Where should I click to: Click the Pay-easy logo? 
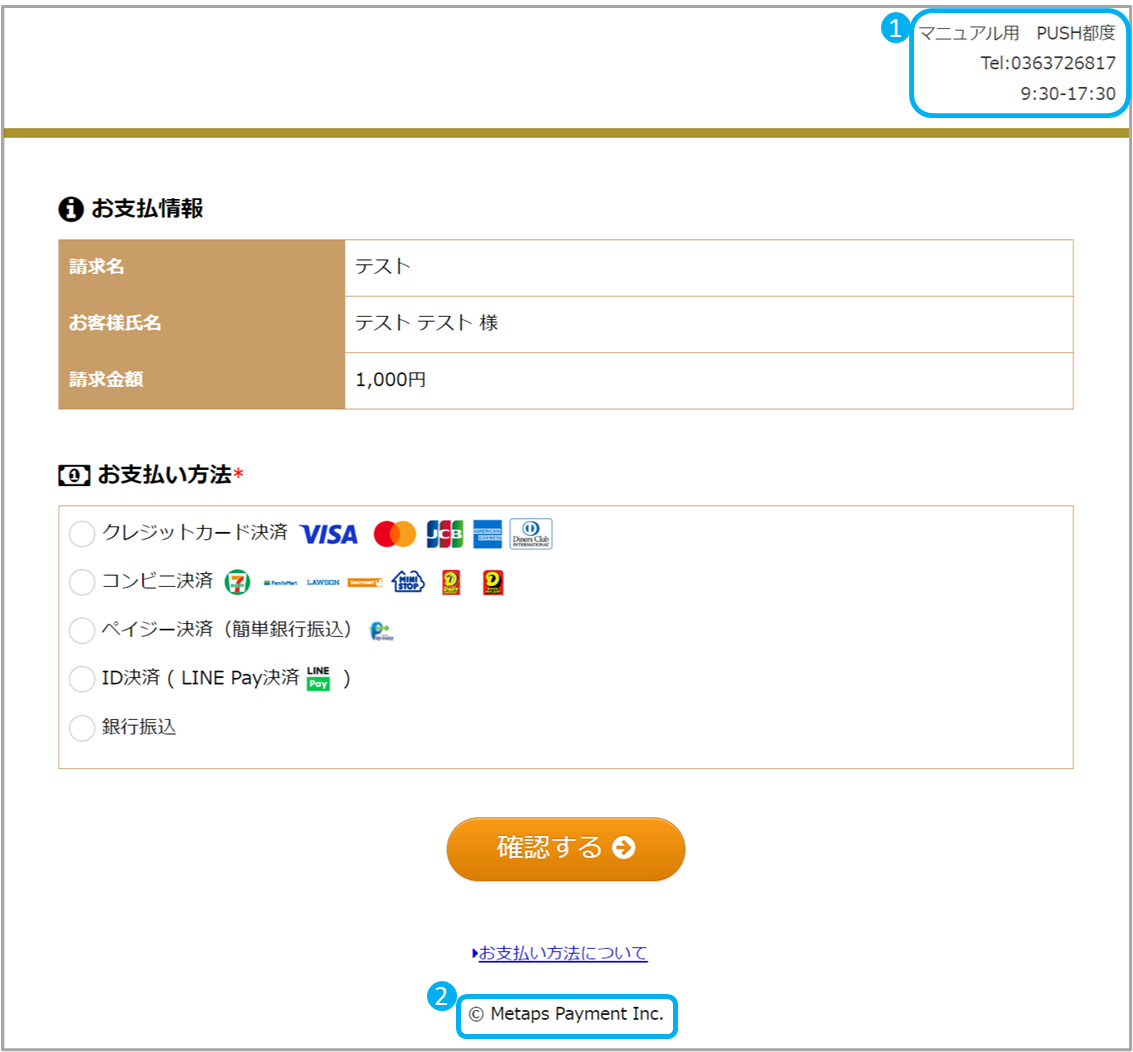[x=381, y=630]
